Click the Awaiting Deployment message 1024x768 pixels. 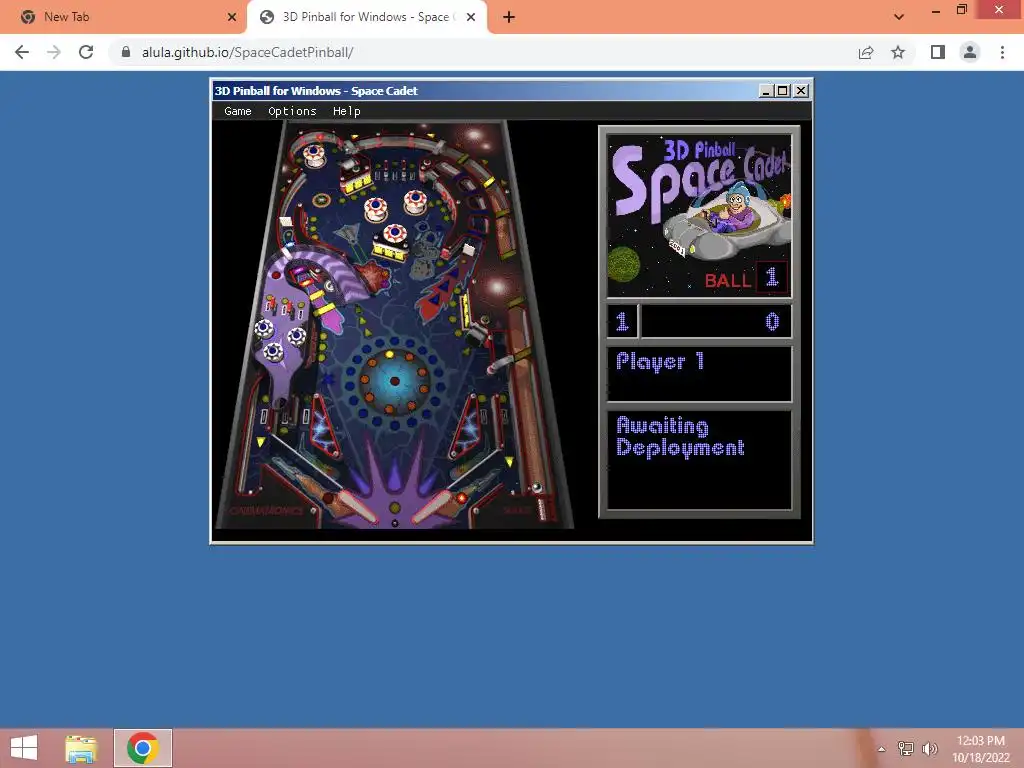coord(680,436)
